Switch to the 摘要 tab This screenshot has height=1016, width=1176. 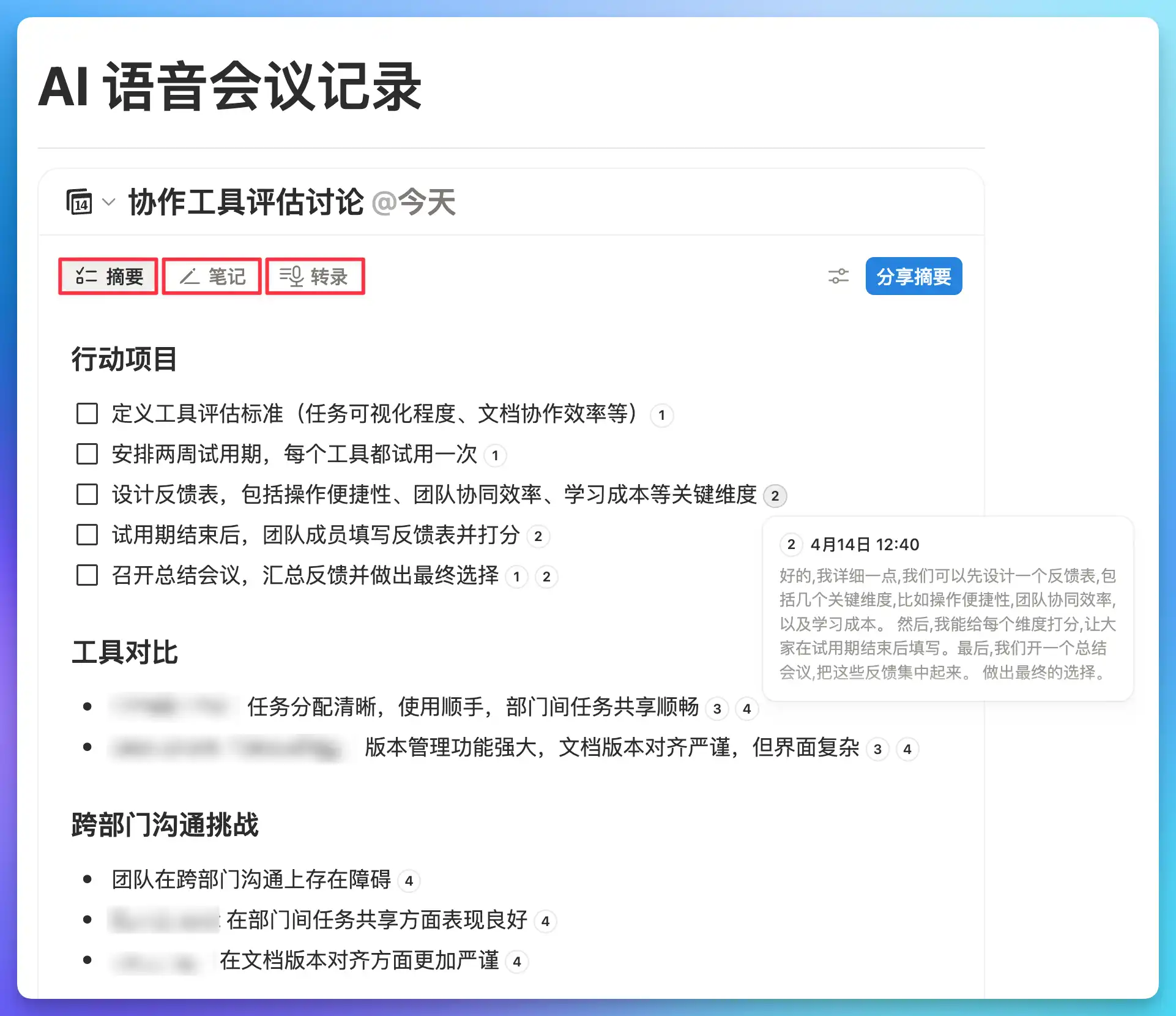coord(109,277)
